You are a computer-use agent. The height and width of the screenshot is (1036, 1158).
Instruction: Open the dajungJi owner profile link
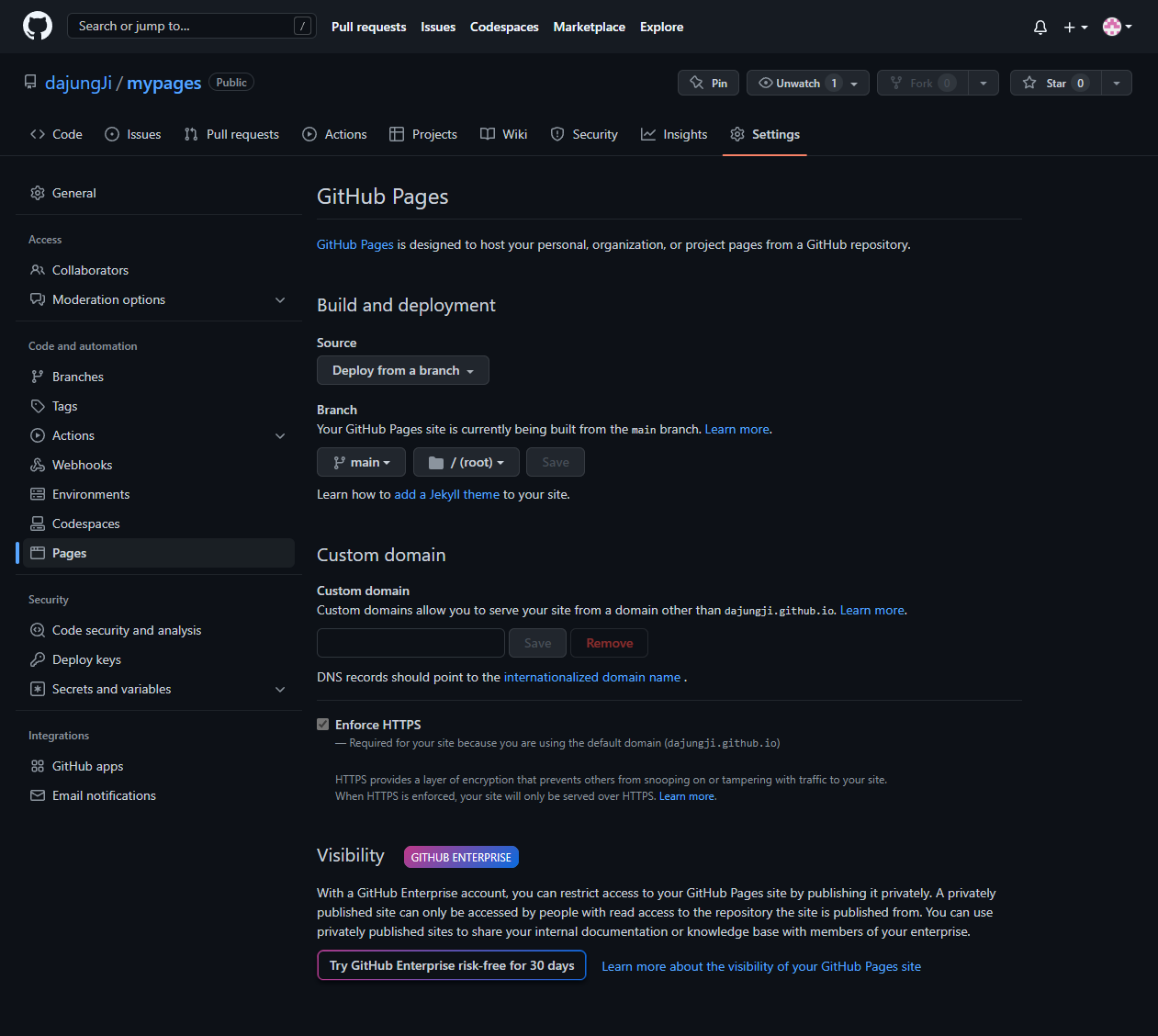tap(78, 83)
